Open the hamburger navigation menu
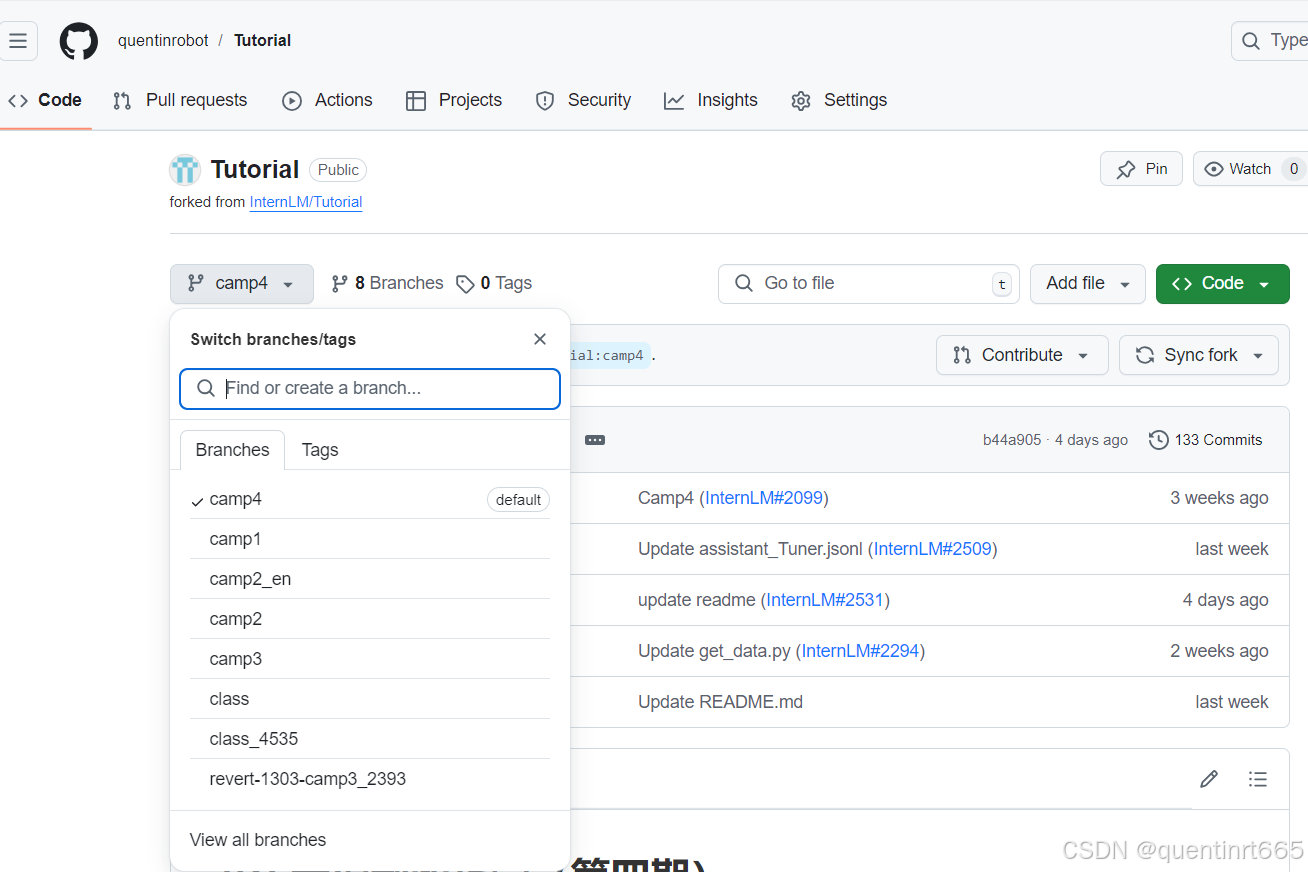1308x872 pixels. (x=18, y=41)
